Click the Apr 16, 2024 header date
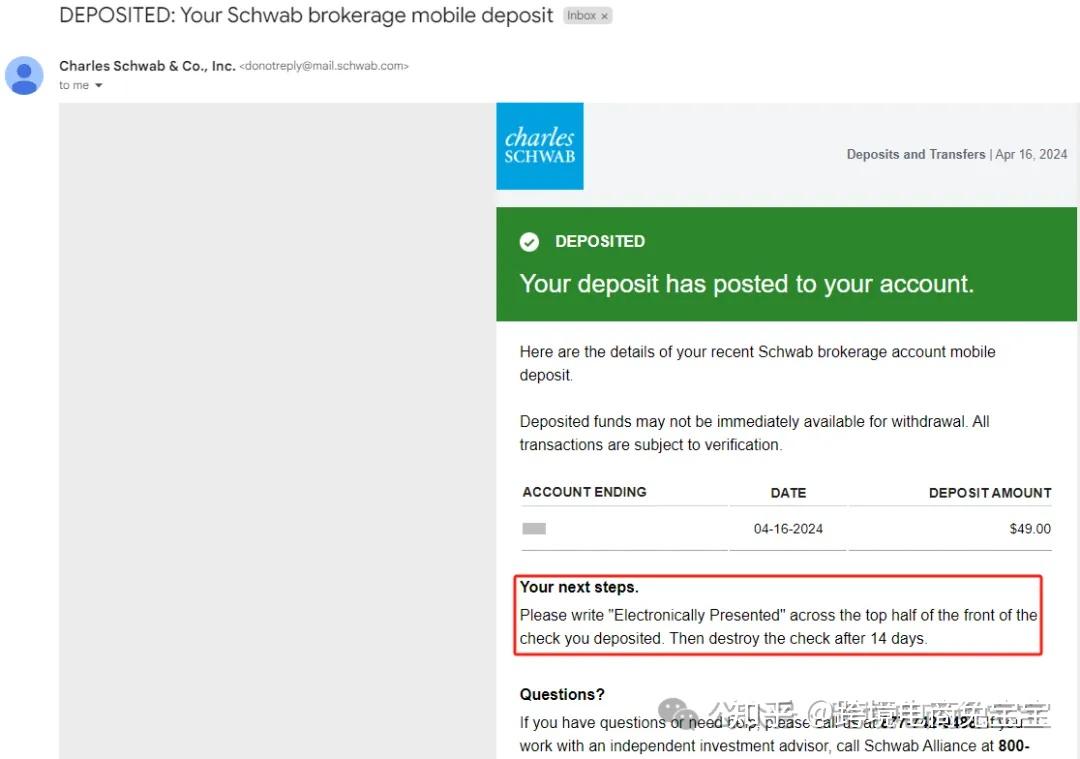 click(x=1031, y=154)
